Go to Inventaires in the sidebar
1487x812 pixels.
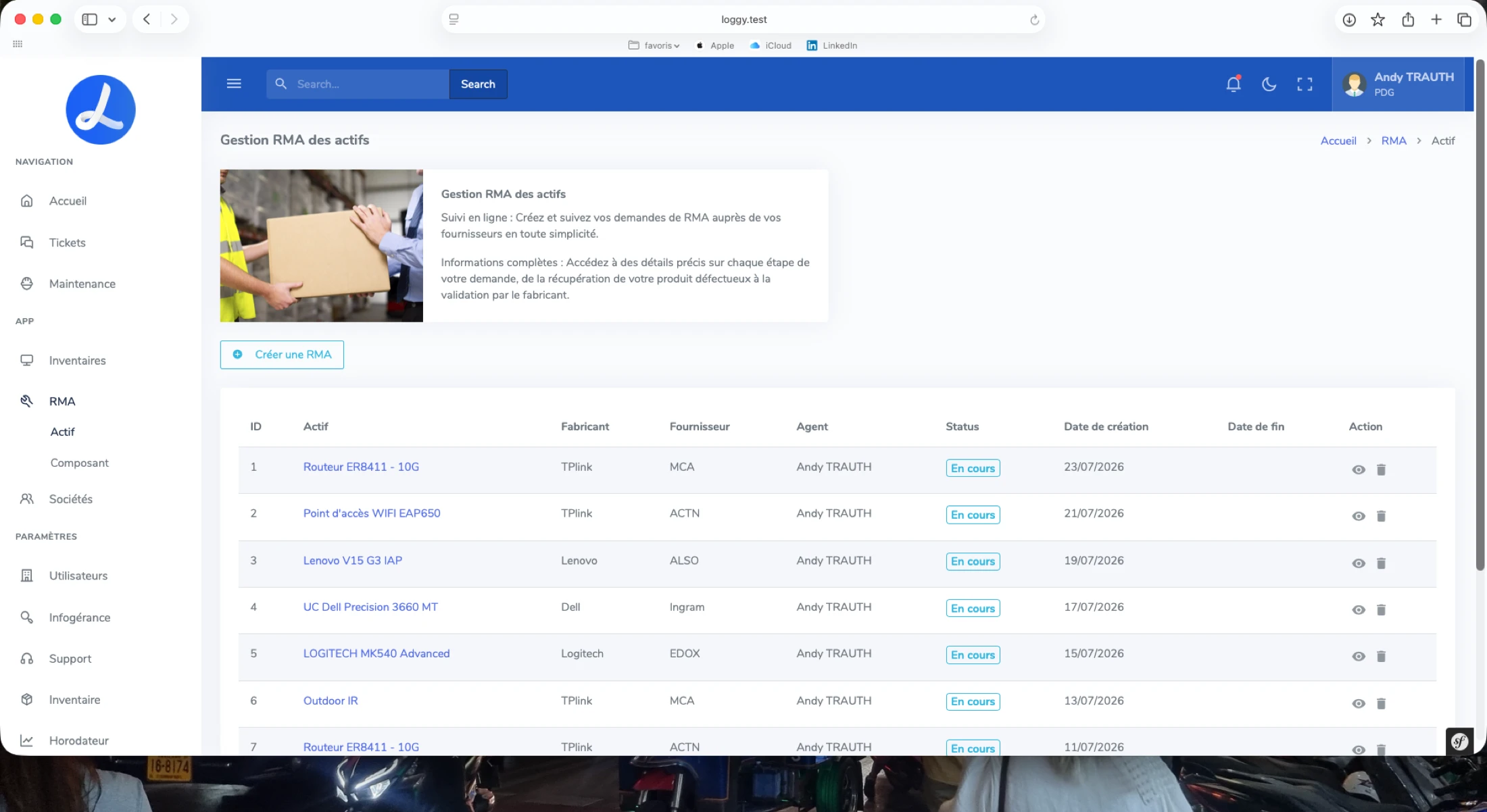[77, 360]
